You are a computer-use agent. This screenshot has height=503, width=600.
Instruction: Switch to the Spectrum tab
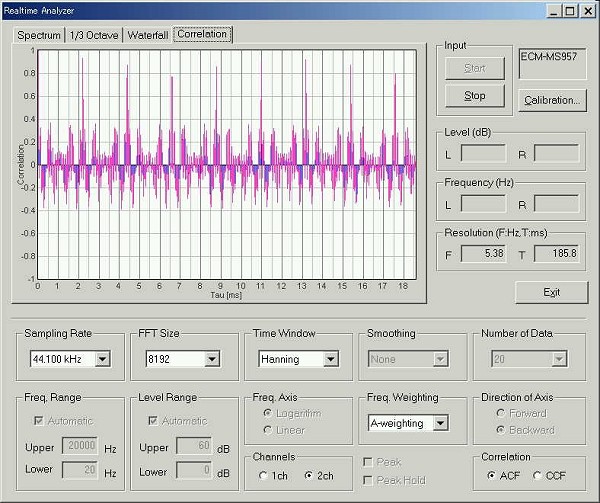pos(37,35)
